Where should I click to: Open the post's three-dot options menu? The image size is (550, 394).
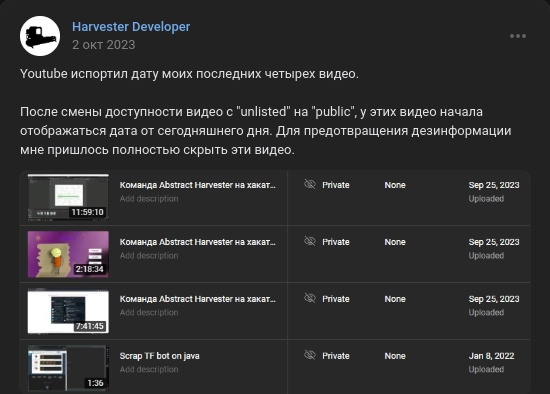(x=518, y=36)
